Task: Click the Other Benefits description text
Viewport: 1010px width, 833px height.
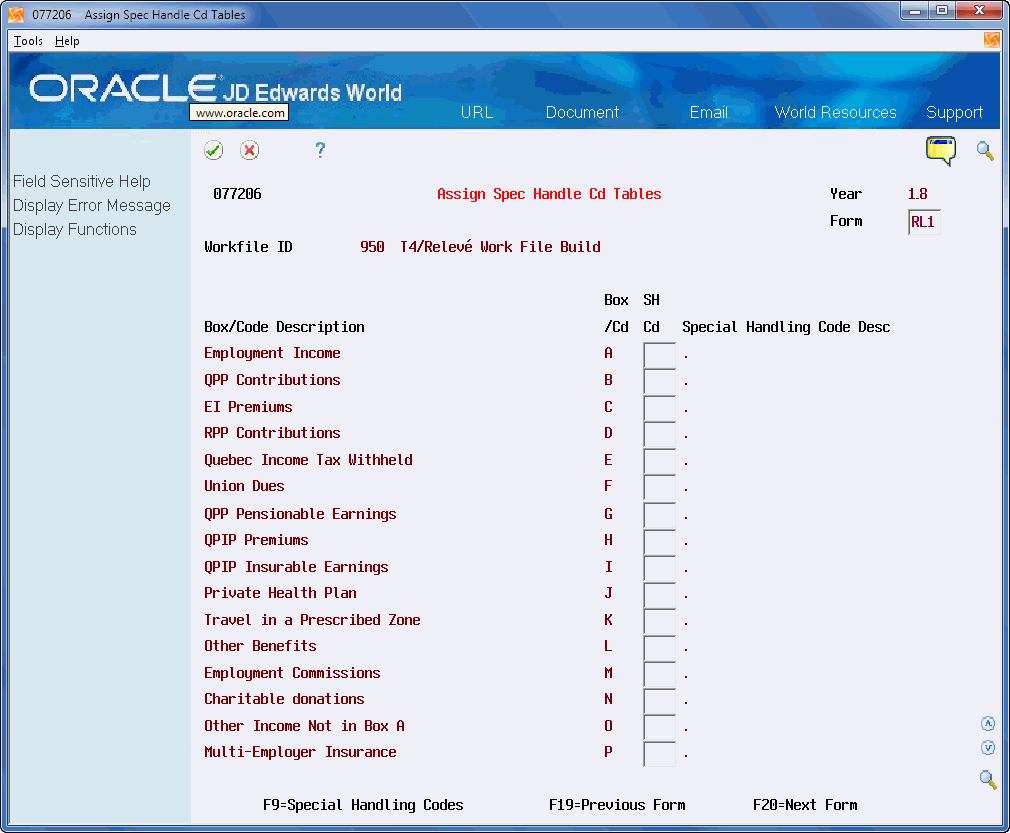Action: [260, 646]
